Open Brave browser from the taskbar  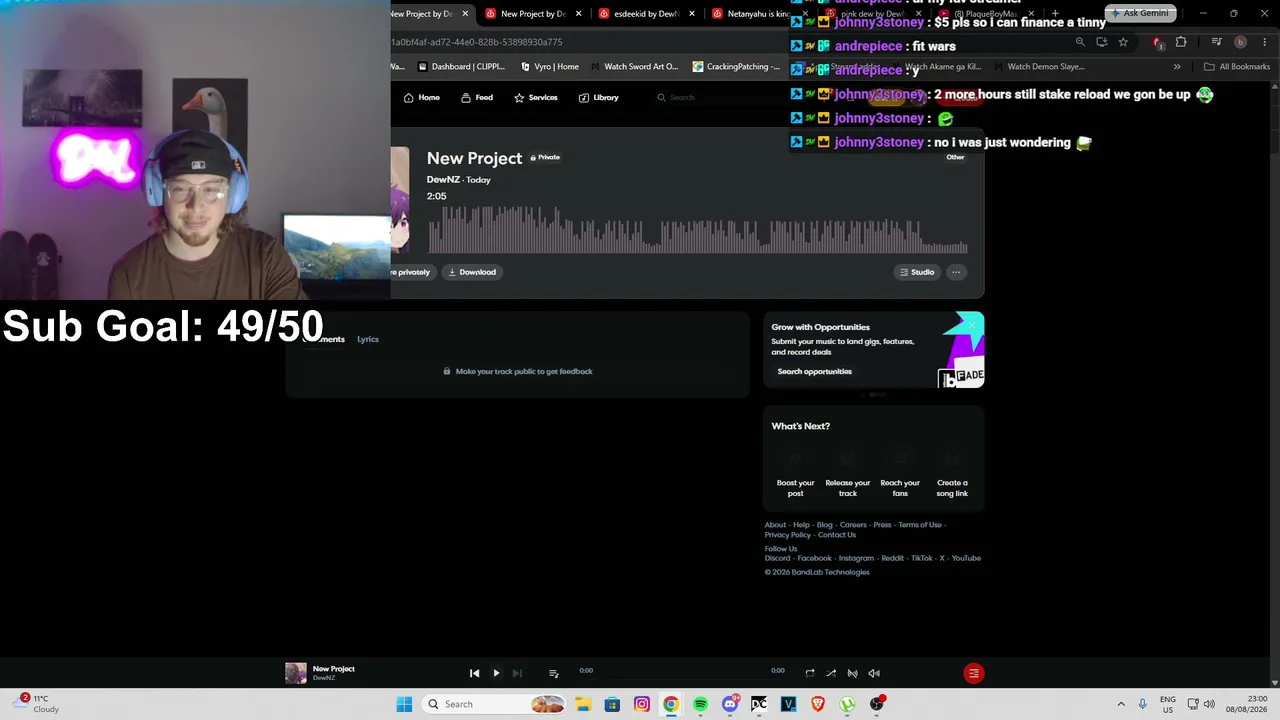pos(818,704)
